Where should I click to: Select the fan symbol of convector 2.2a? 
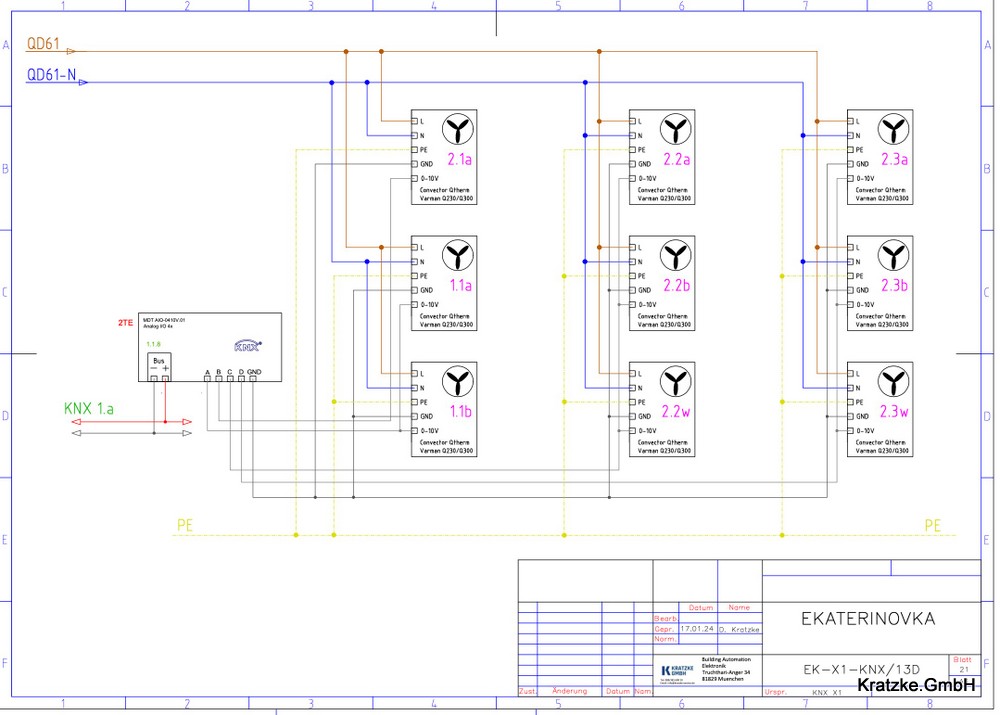(676, 128)
